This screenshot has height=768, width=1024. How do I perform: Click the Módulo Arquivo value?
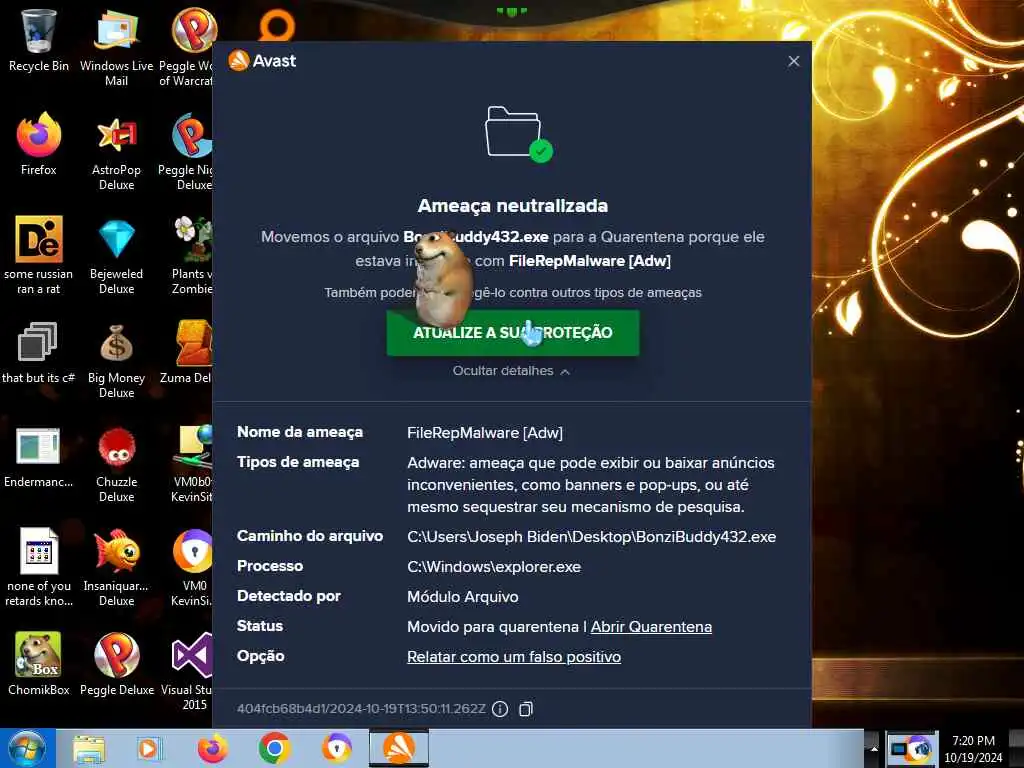(462, 597)
